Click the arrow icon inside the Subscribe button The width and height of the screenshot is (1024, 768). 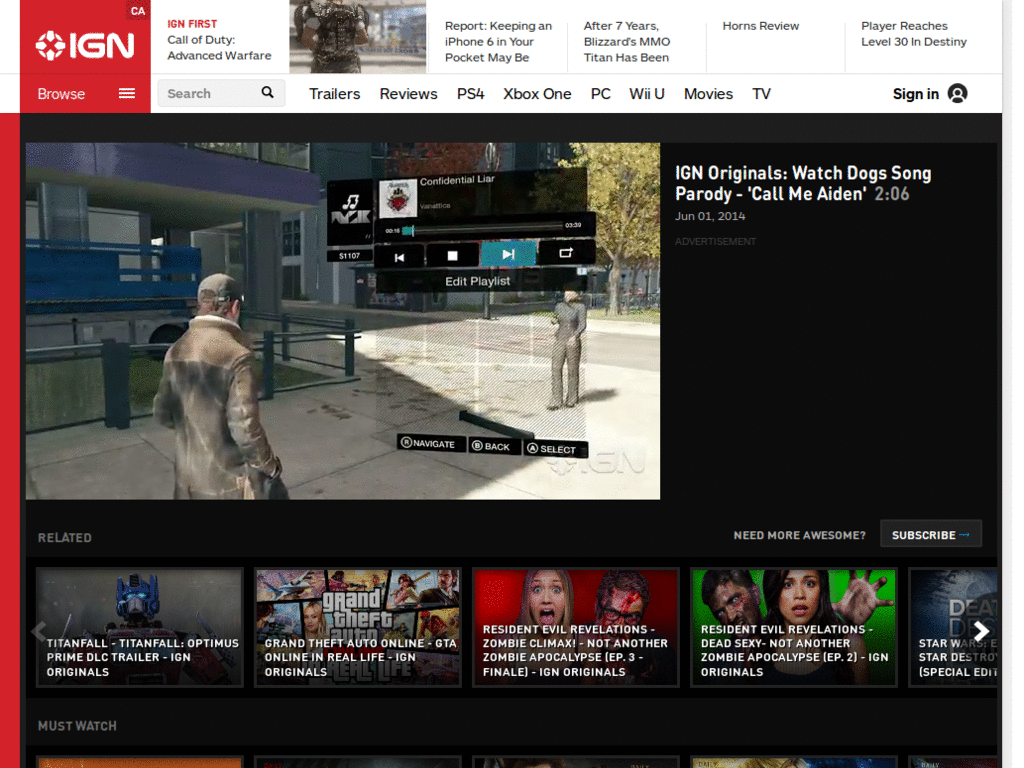pyautogui.click(x=968, y=533)
